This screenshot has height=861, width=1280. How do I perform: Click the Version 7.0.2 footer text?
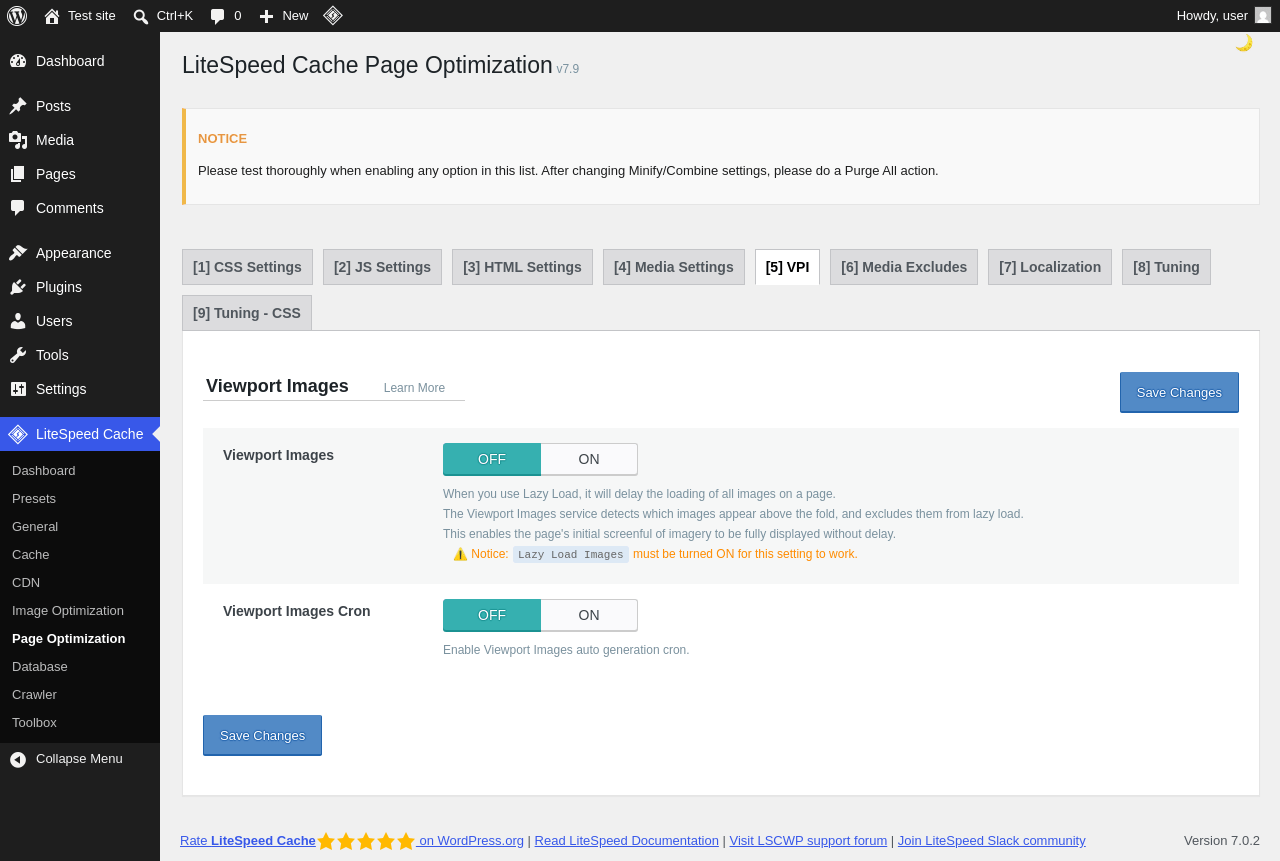[1222, 841]
